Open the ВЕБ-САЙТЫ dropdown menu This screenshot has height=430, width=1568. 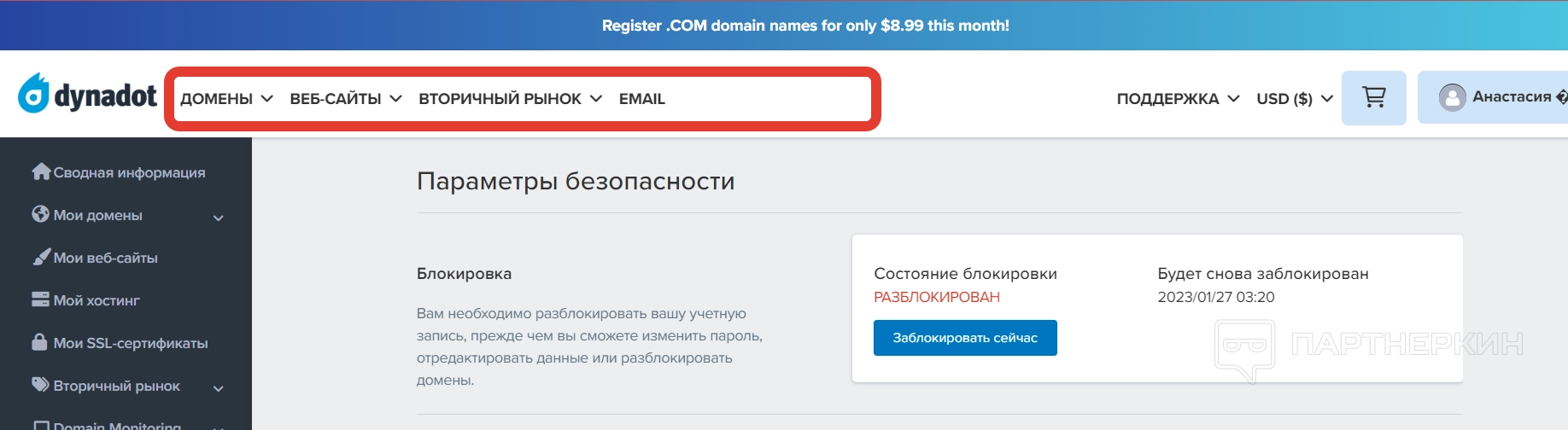point(345,99)
